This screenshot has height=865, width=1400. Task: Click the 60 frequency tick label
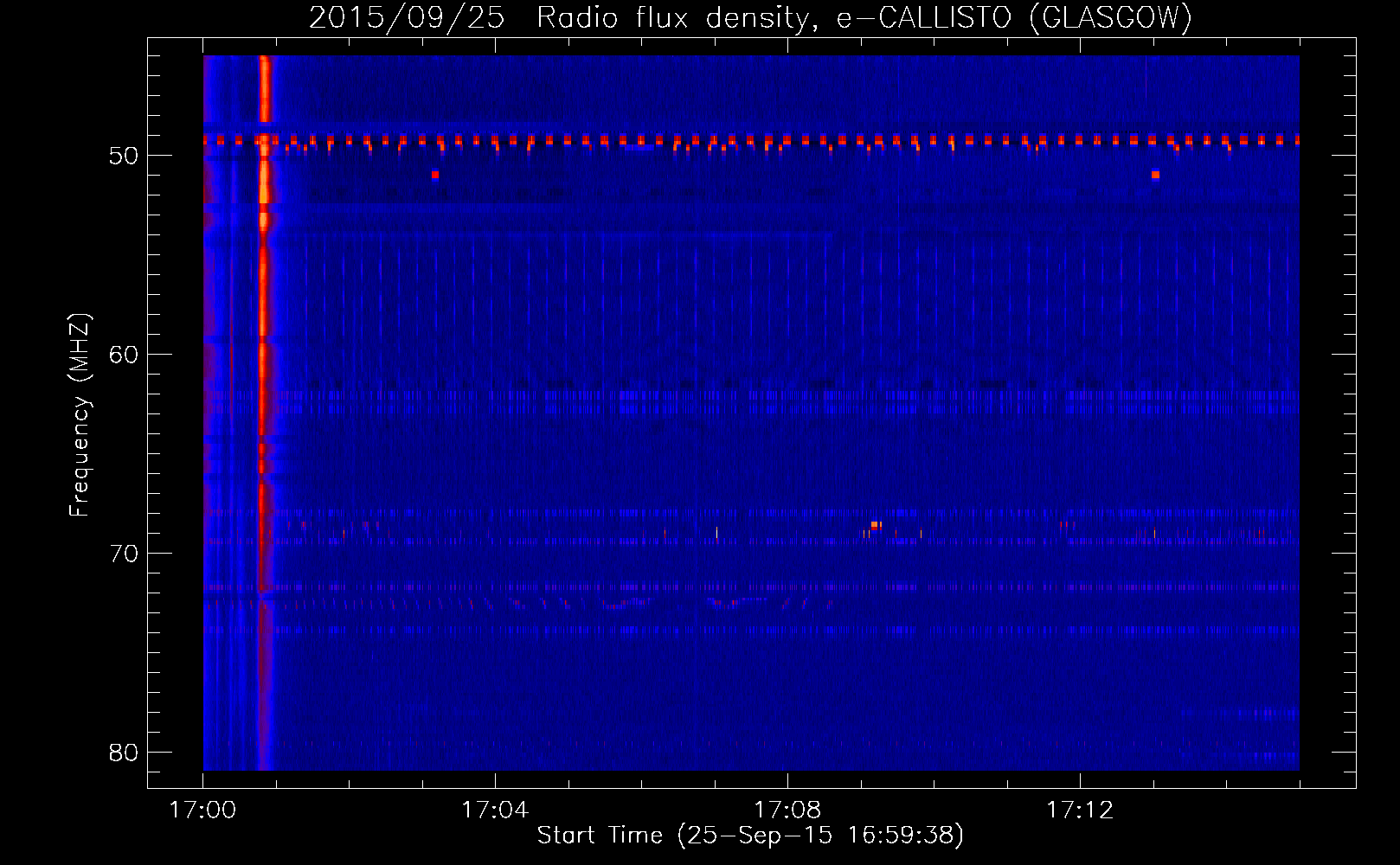tap(124, 355)
